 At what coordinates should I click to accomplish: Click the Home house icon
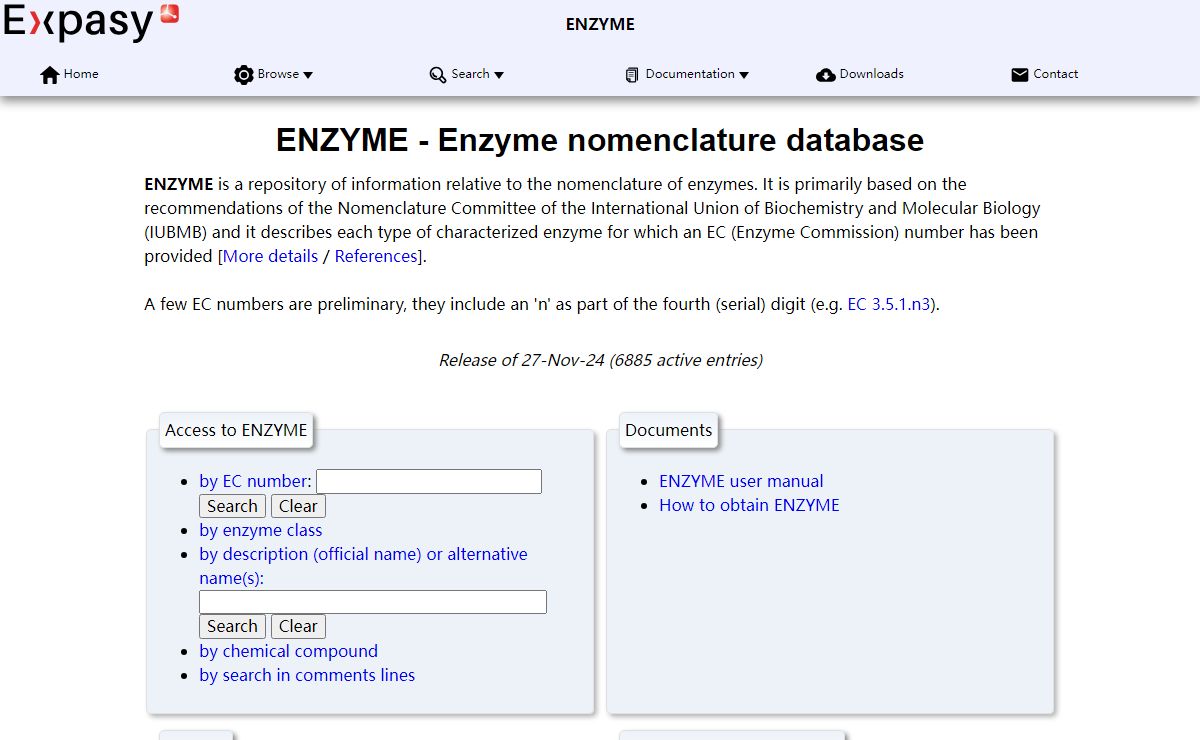coord(50,75)
